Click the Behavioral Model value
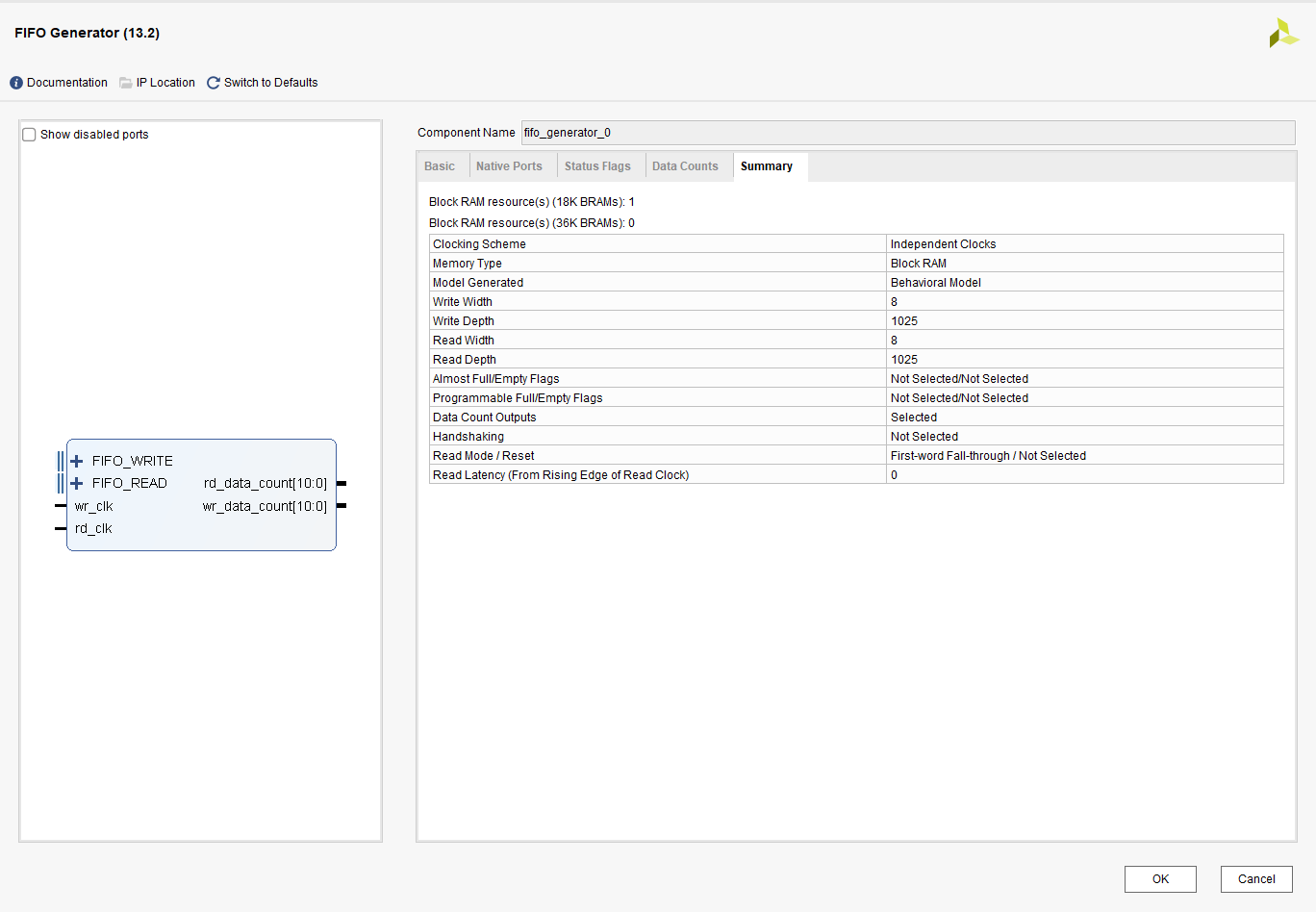Image resolution: width=1316 pixels, height=912 pixels. (x=936, y=283)
